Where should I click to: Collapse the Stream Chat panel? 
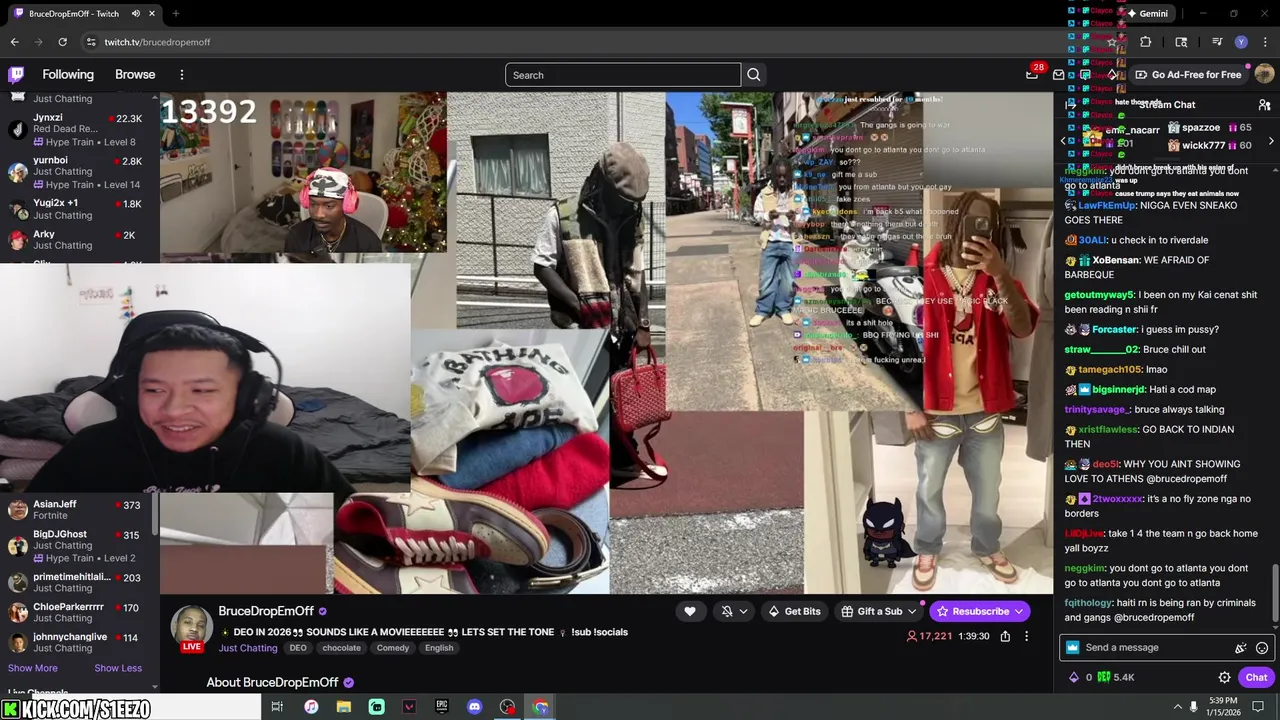[x=1071, y=104]
